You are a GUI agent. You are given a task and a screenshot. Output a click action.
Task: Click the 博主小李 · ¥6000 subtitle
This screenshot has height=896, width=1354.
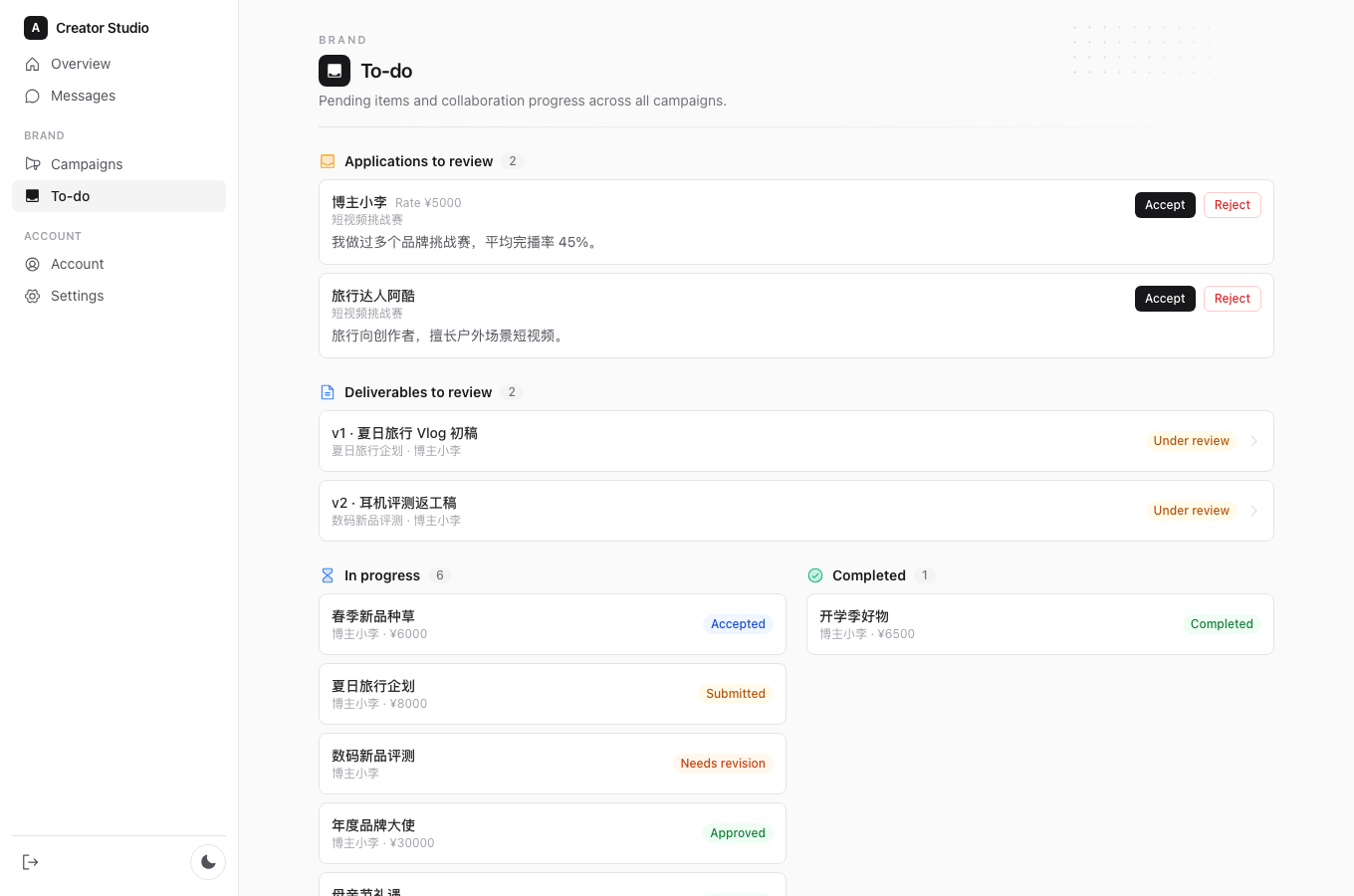tap(379, 634)
